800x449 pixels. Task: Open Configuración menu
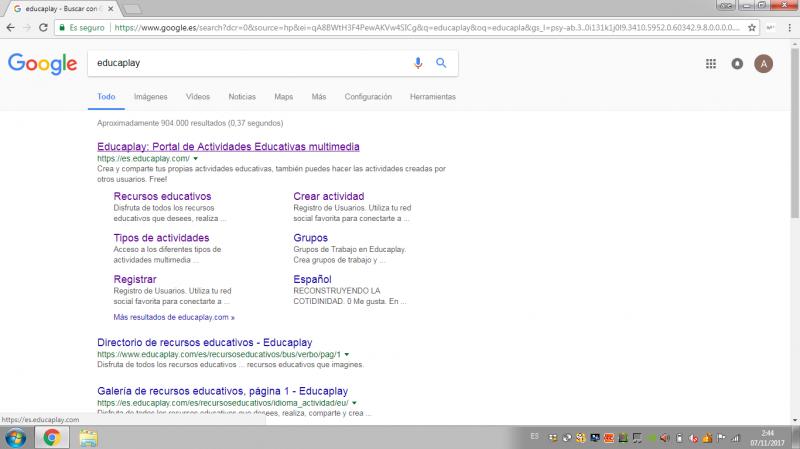368,96
